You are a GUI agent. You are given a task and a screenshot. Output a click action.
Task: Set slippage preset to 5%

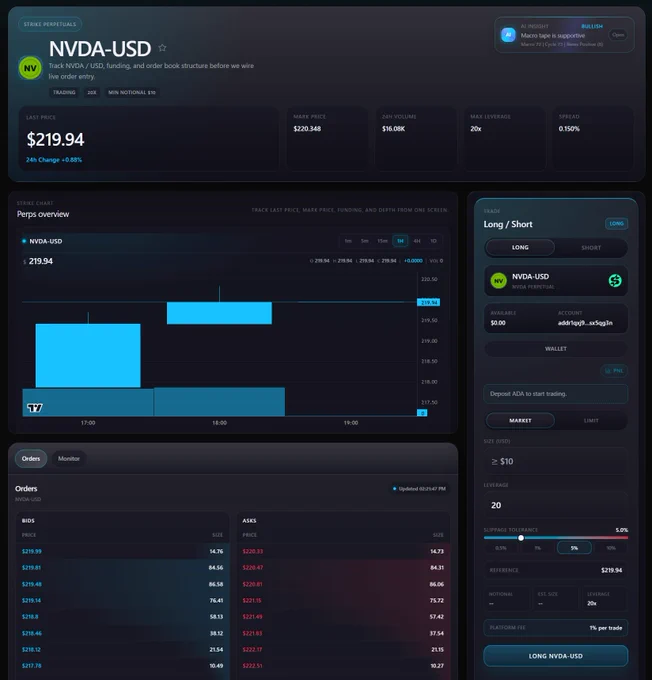tap(574, 548)
